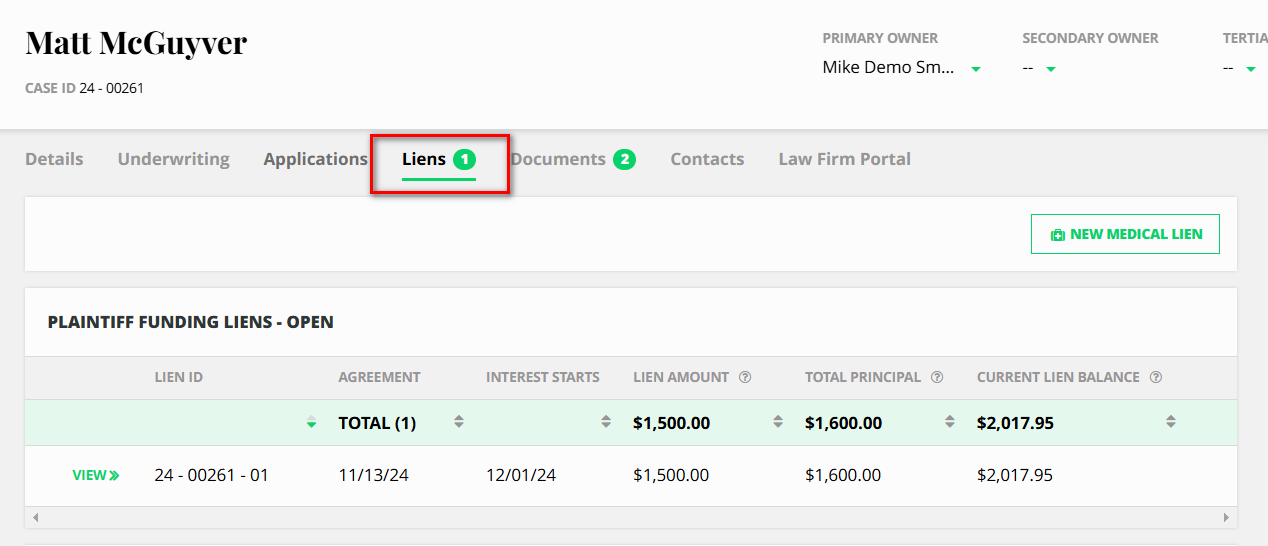Screen dimensions: 1268x546
Task: Go to the Documents tab
Action: 572,159
